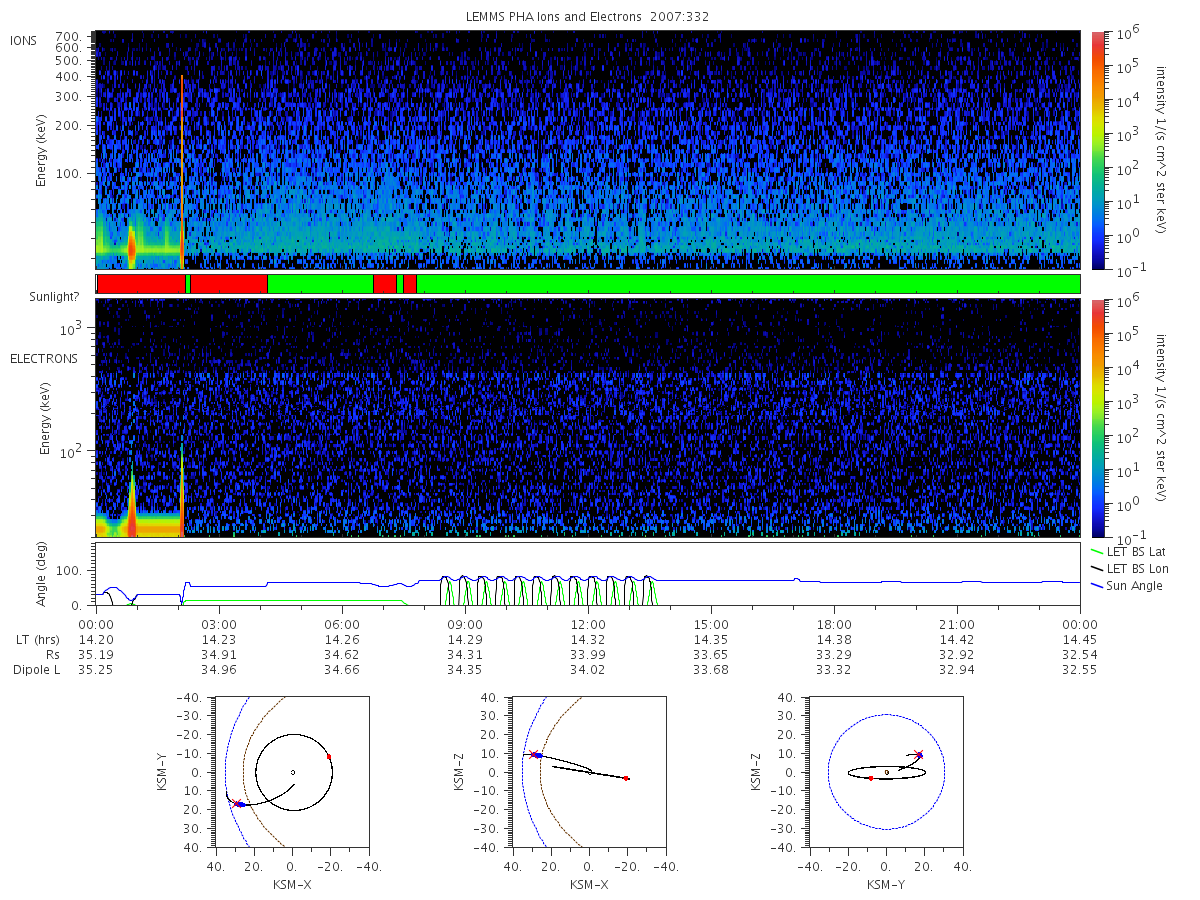Click the long green segment of the sunlight bar
This screenshot has height=900, width=1200.
pos(748,284)
